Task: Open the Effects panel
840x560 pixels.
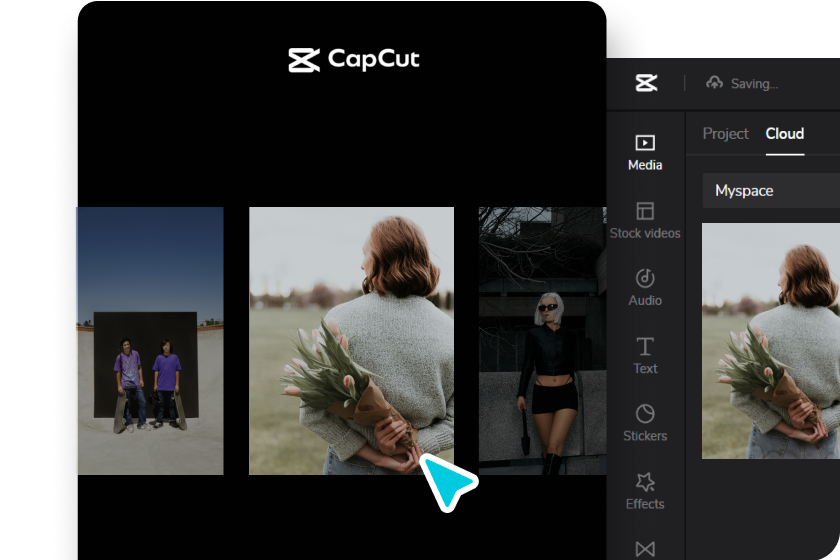Action: [x=645, y=491]
